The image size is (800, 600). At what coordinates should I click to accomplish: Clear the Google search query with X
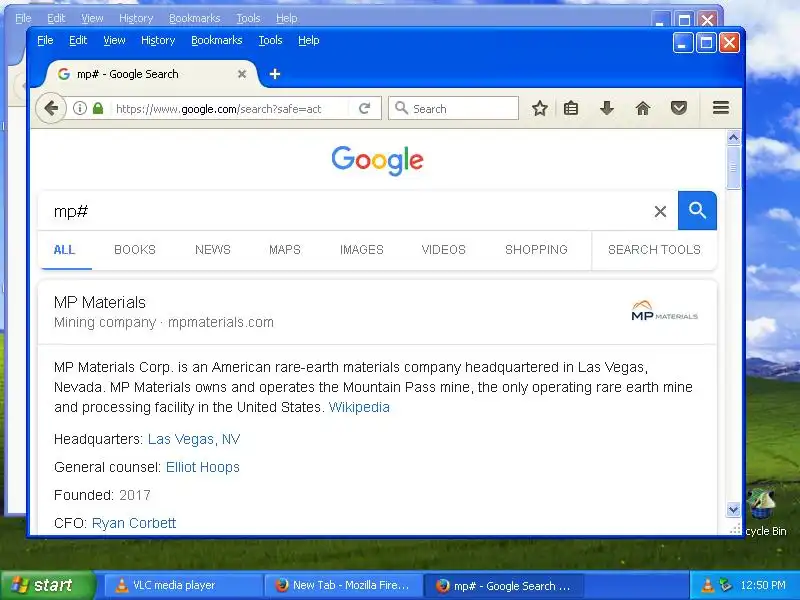pos(660,211)
